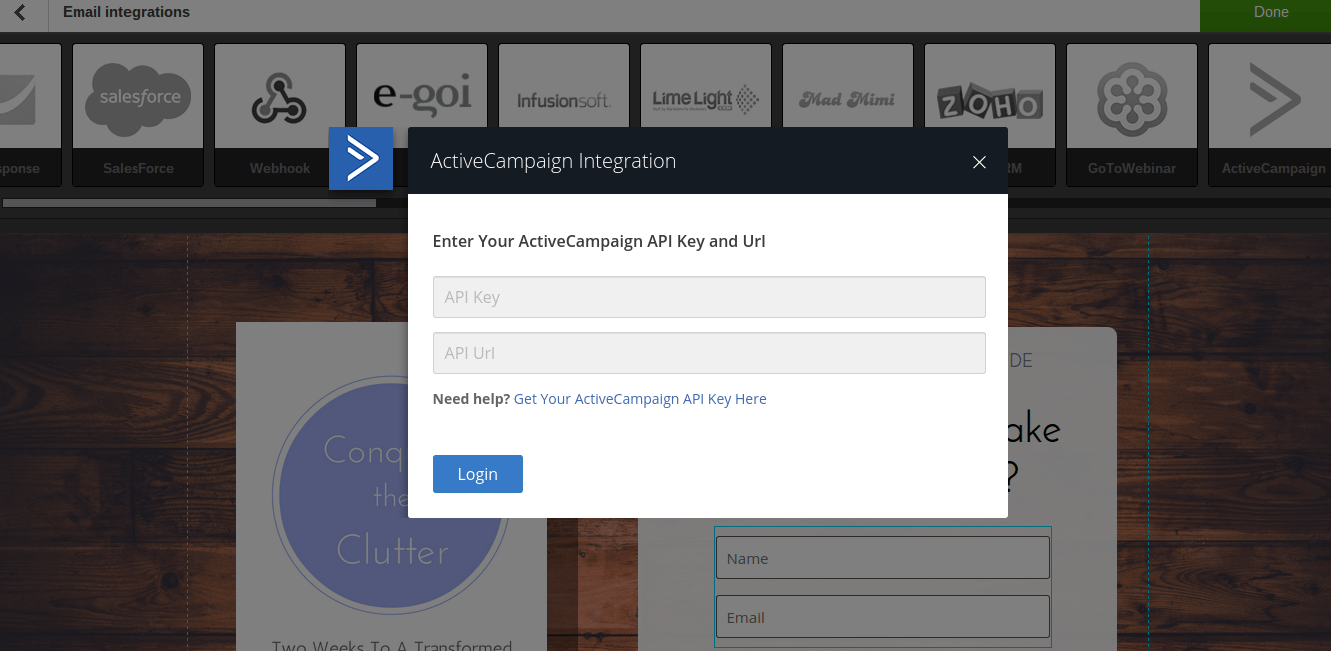Image resolution: width=1331 pixels, height=651 pixels.
Task: Pick the LimeLight integration tile
Action: (706, 87)
